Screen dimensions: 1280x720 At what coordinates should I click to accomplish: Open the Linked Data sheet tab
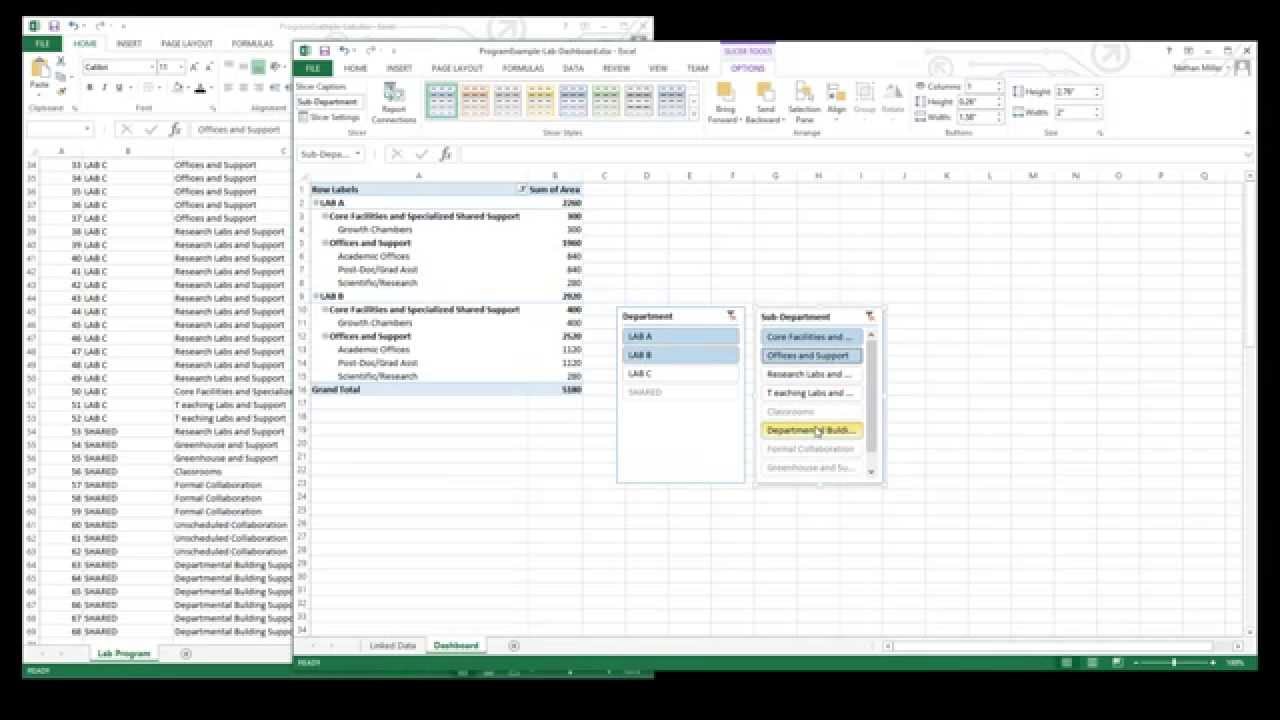[x=394, y=645]
